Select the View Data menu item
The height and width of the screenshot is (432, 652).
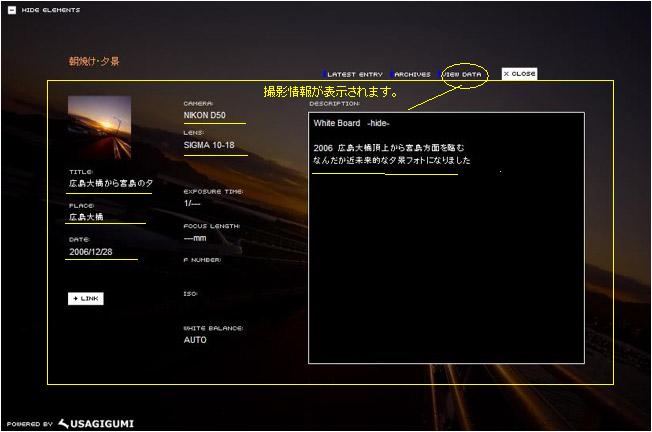pos(462,74)
